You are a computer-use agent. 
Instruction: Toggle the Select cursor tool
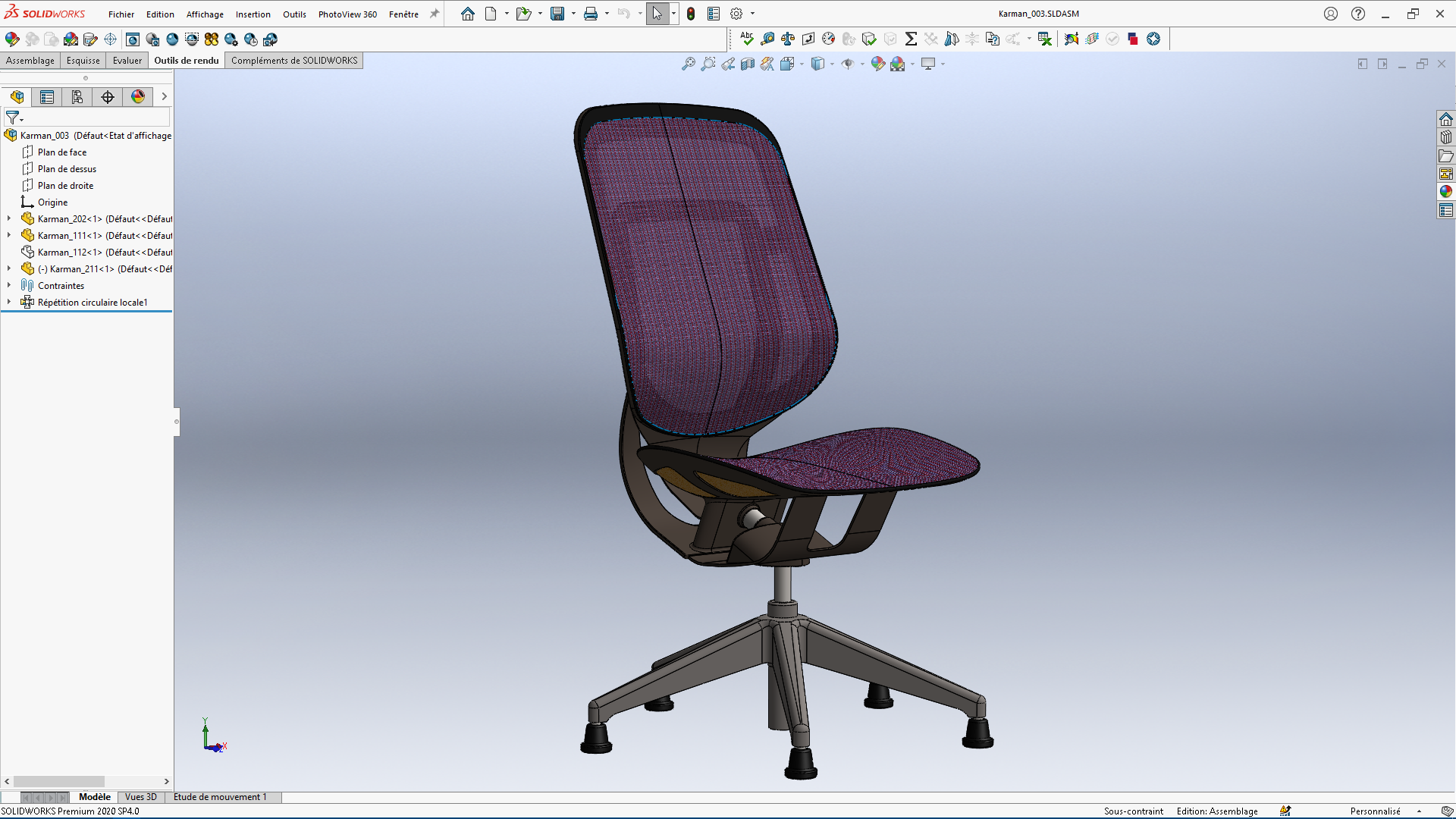point(657,14)
